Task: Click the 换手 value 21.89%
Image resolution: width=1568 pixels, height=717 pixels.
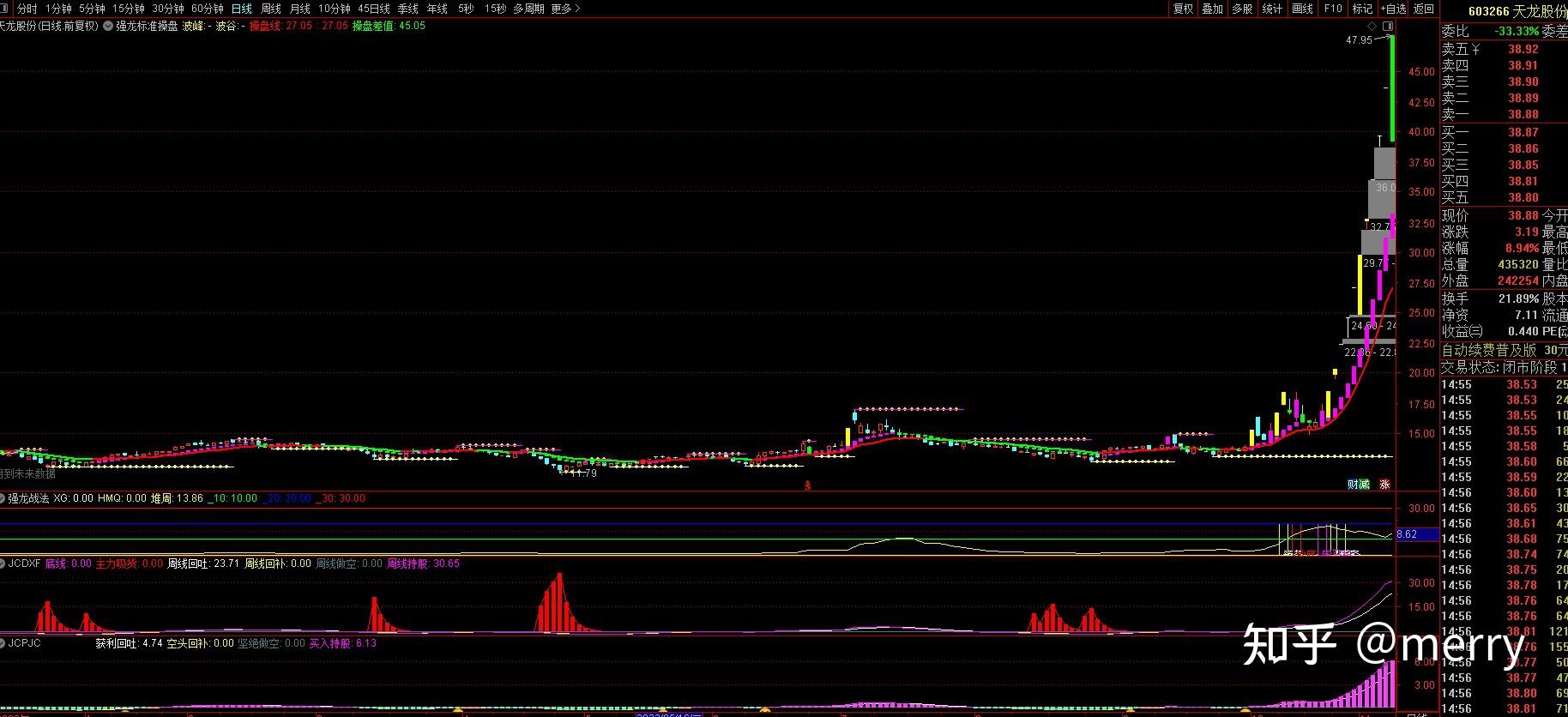Action: (x=1518, y=298)
